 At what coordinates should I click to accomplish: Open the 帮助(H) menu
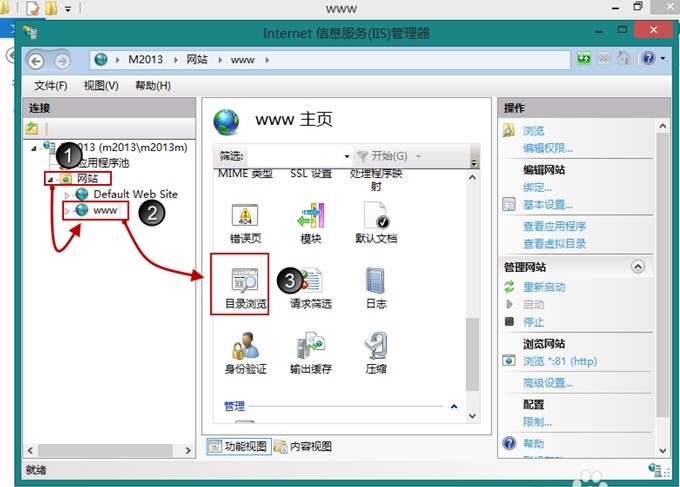[x=153, y=86]
